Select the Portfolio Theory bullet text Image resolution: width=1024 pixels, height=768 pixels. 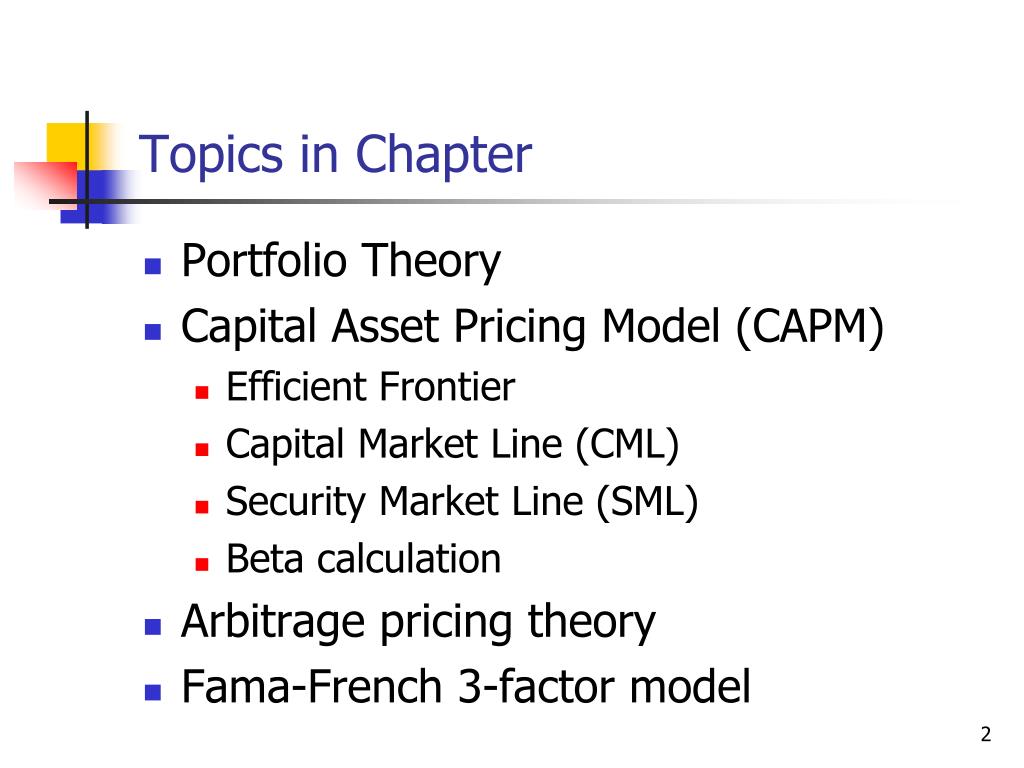click(341, 261)
